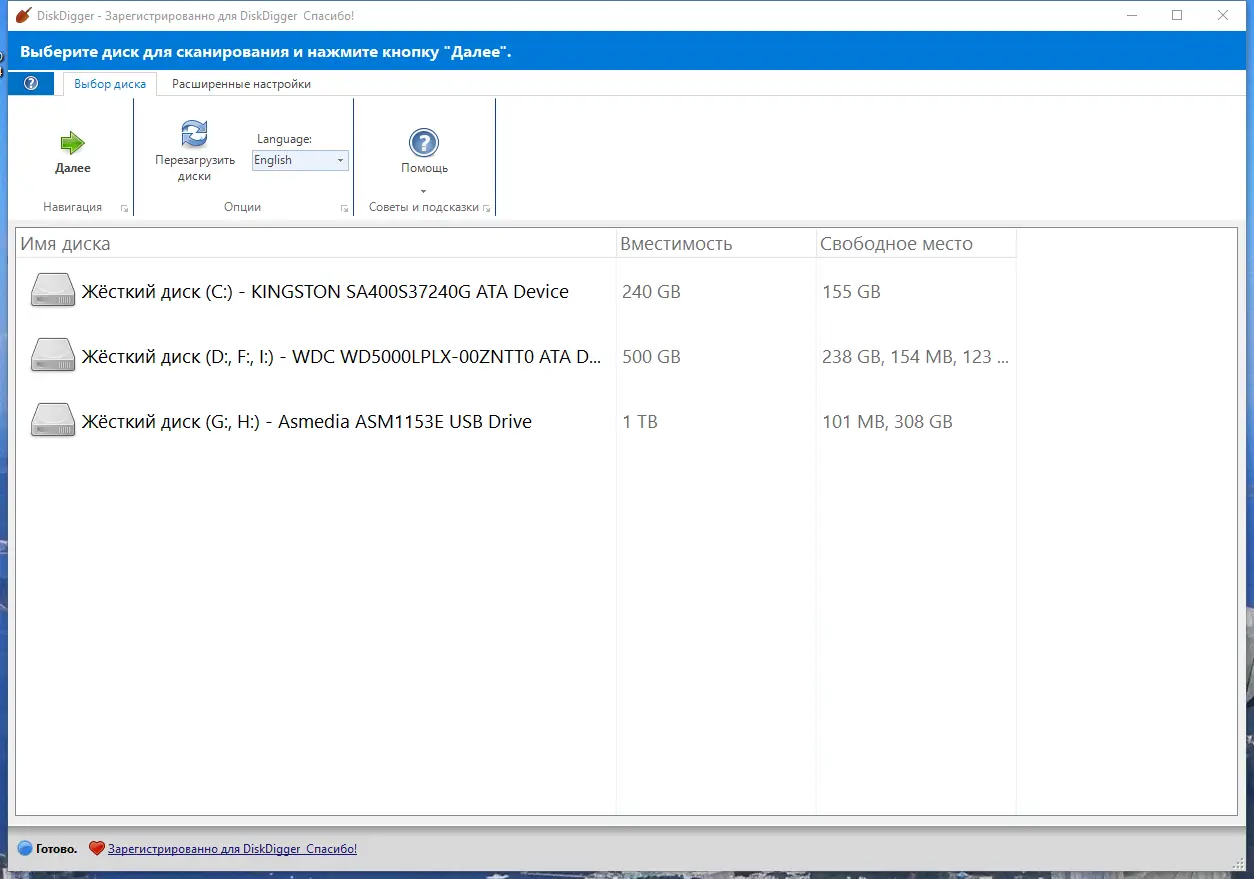Select row Жёсткий диск (D:, F:, I:) WDC

[x=516, y=356]
